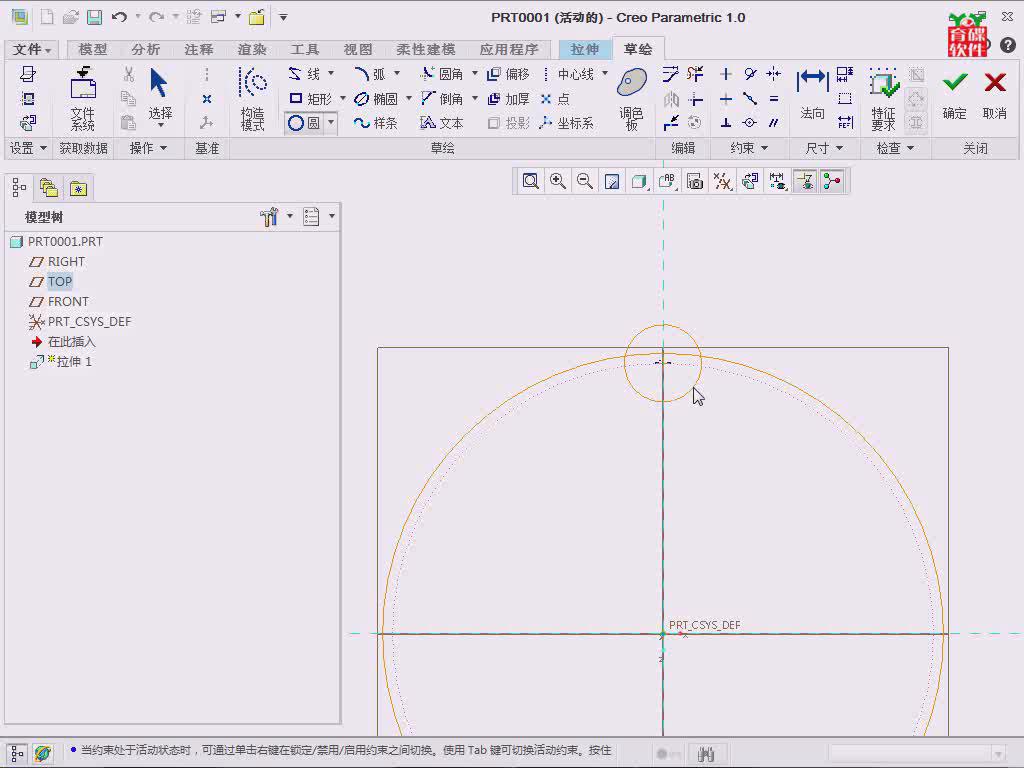Viewport: 1024px width, 768px height.
Task: Select the Rectangle (矩形) tool
Action: [310, 99]
